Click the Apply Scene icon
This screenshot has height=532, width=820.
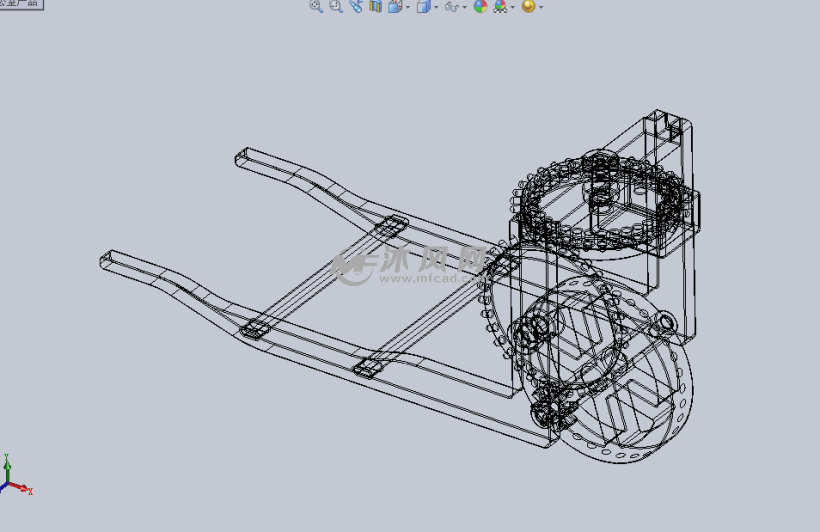tap(500, 6)
